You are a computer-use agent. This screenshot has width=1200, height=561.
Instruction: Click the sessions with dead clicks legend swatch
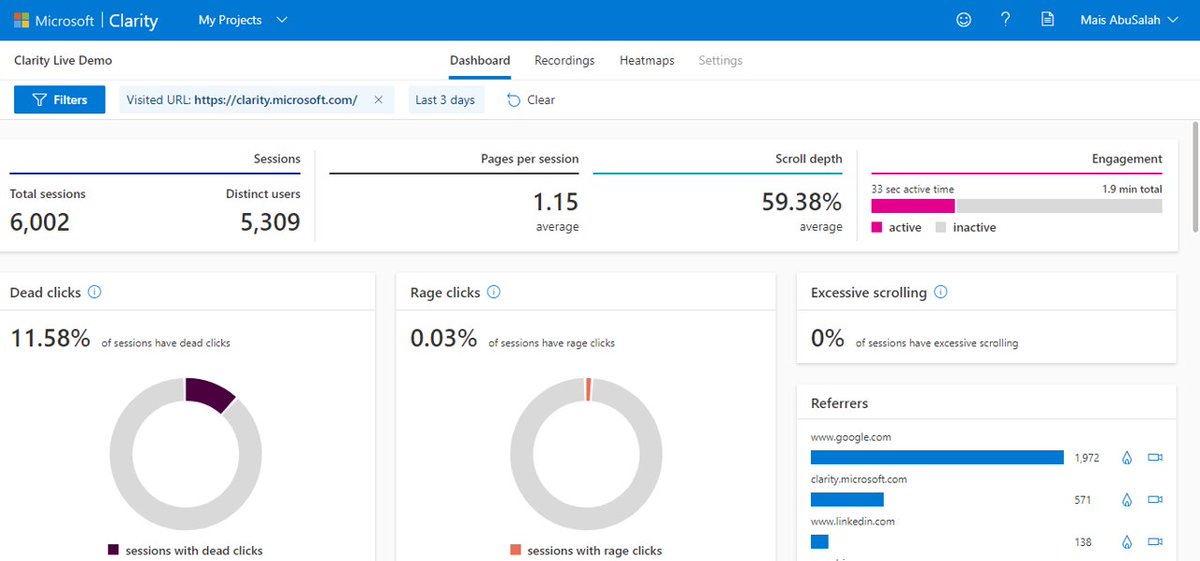[x=113, y=550]
